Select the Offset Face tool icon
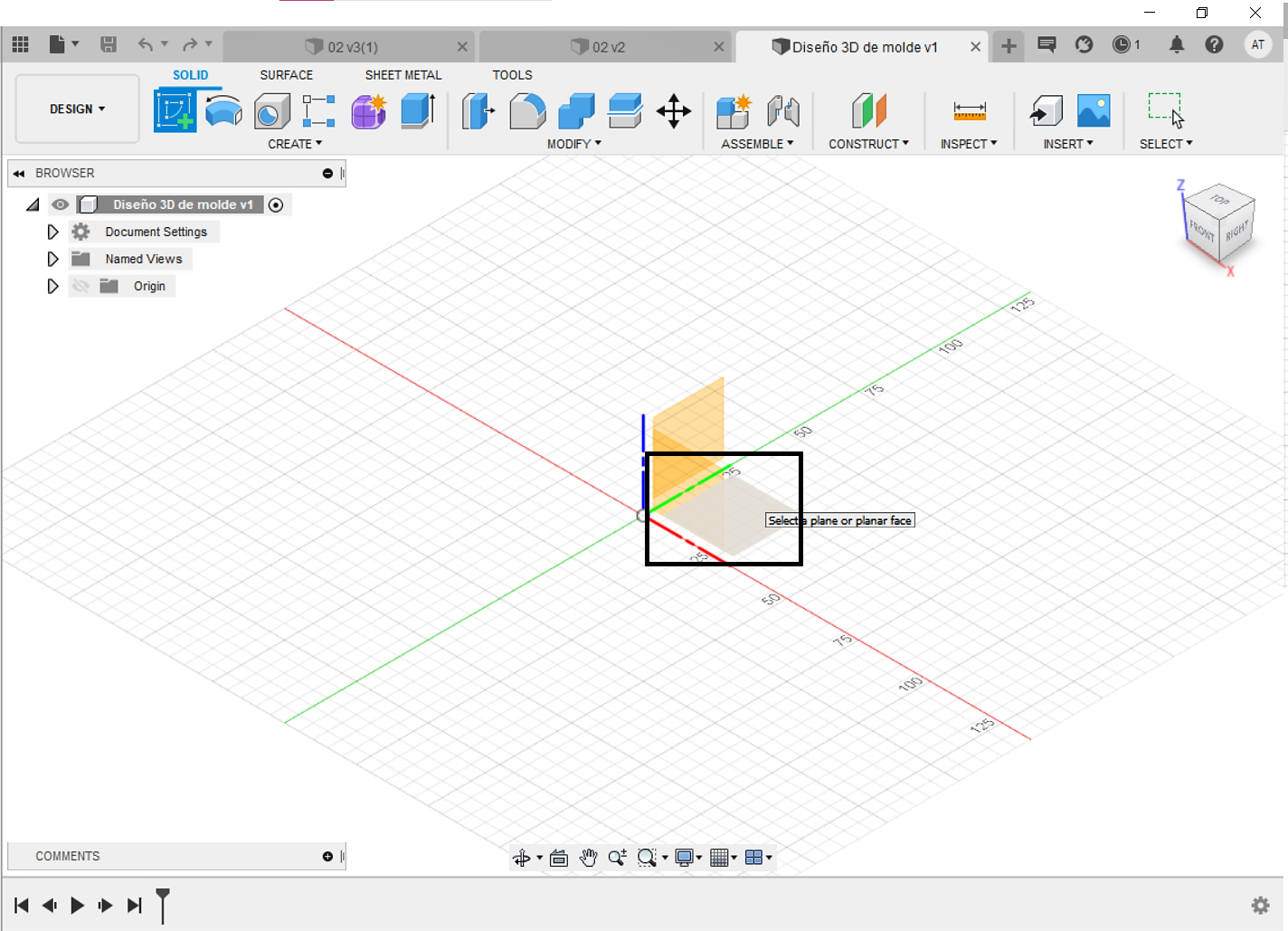 click(x=625, y=111)
